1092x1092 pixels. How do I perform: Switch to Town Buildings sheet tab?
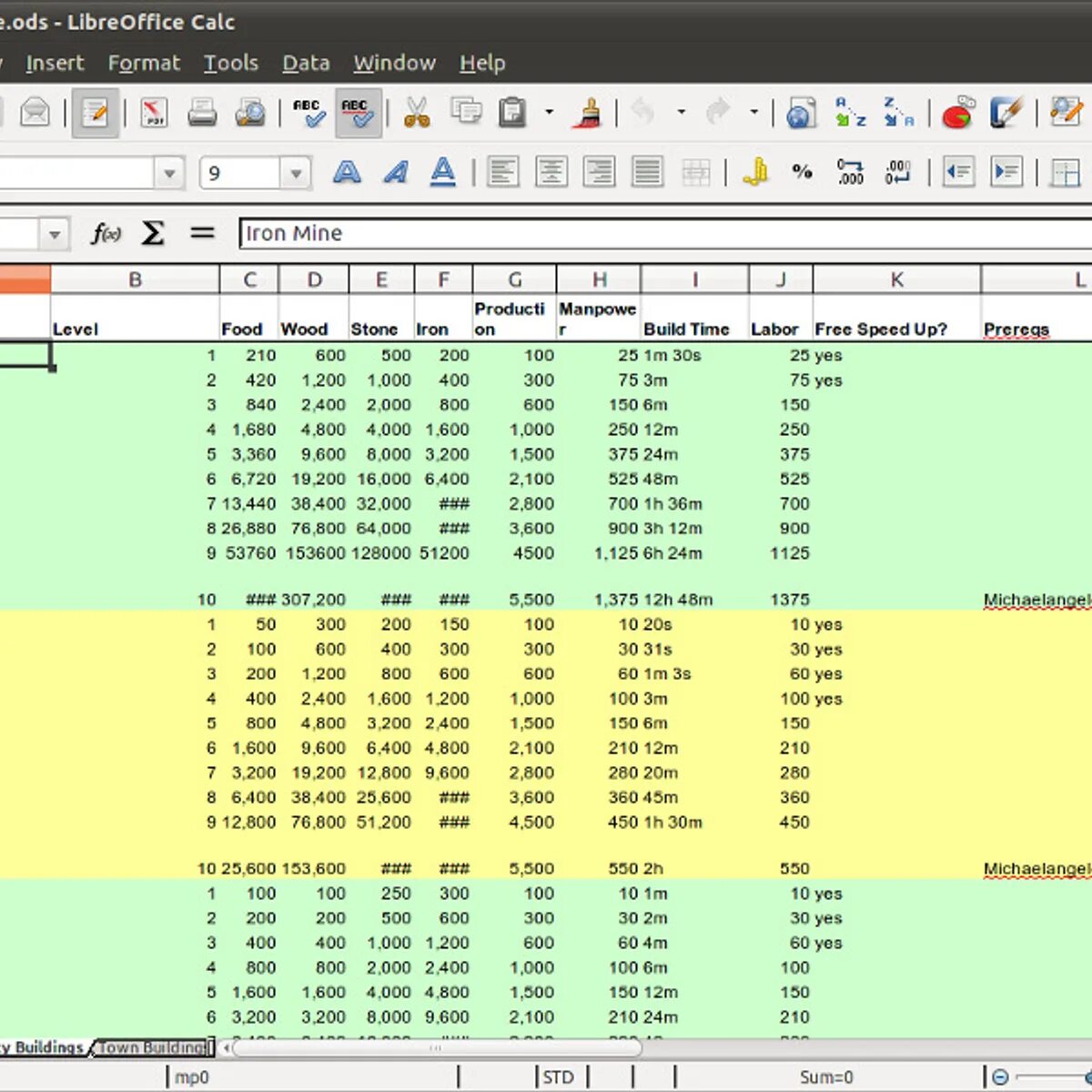[153, 1047]
